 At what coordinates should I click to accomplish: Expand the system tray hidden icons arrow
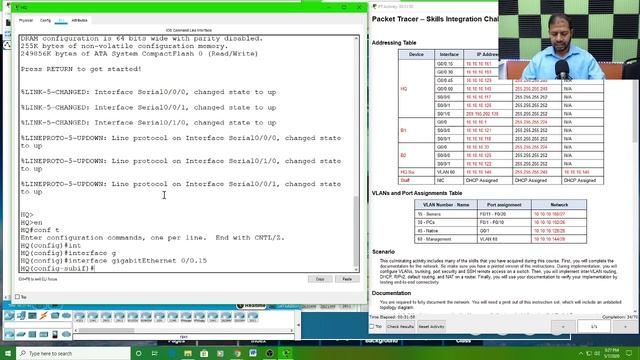(581, 353)
